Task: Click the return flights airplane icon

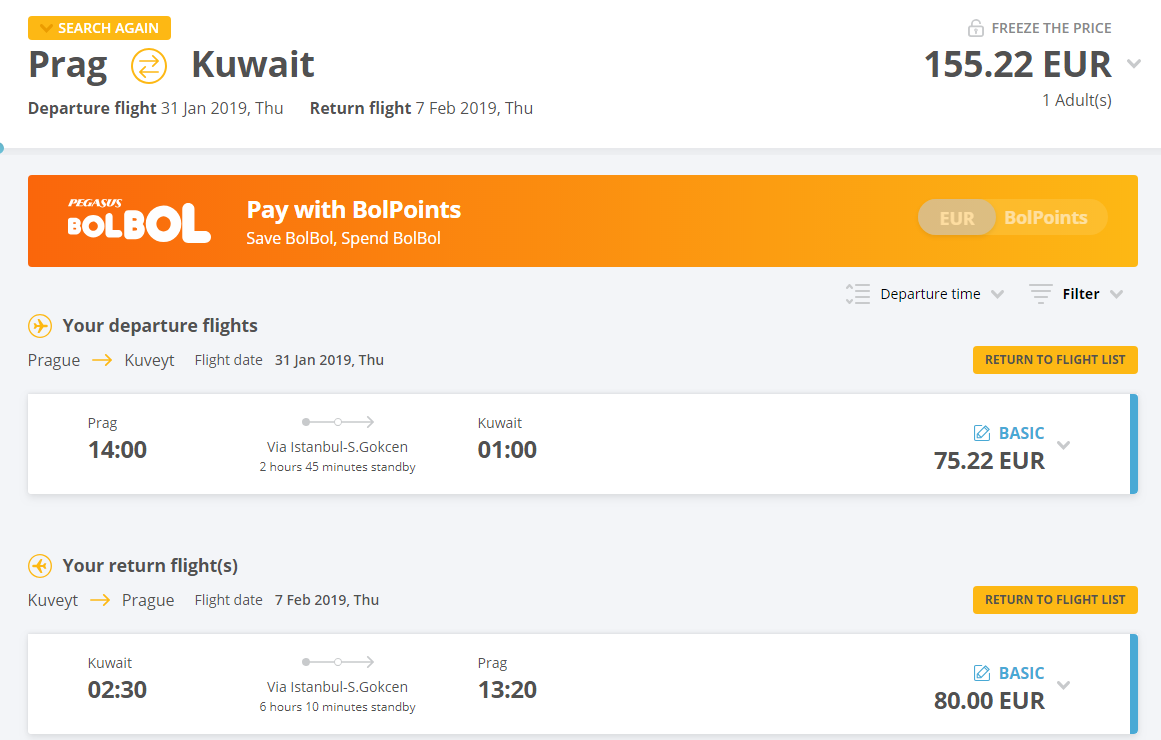Action: coord(40,566)
